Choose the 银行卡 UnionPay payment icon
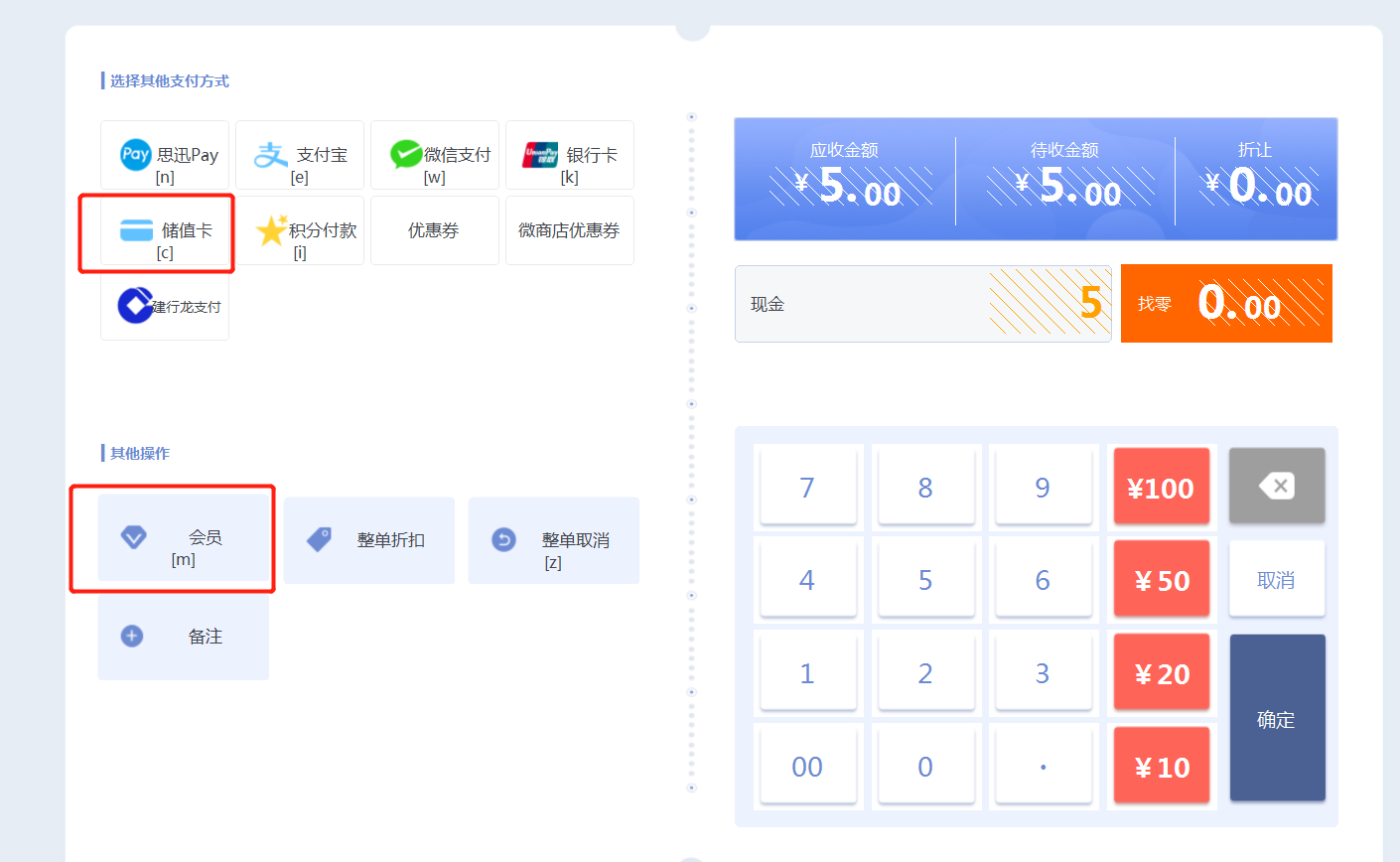The height and width of the screenshot is (862, 1400). (569, 155)
